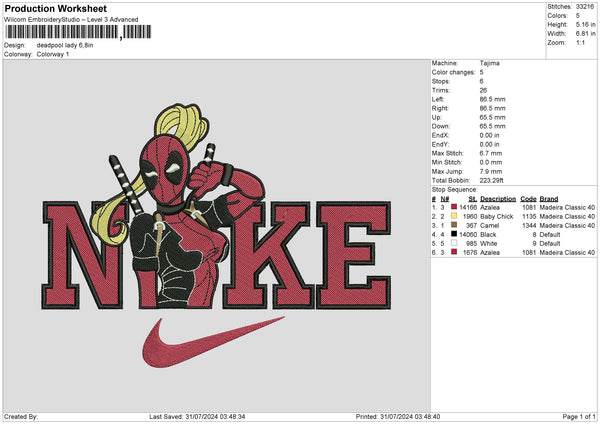
Task: Click the Max Stitch value '6.7 mm'
Action: pos(491,153)
